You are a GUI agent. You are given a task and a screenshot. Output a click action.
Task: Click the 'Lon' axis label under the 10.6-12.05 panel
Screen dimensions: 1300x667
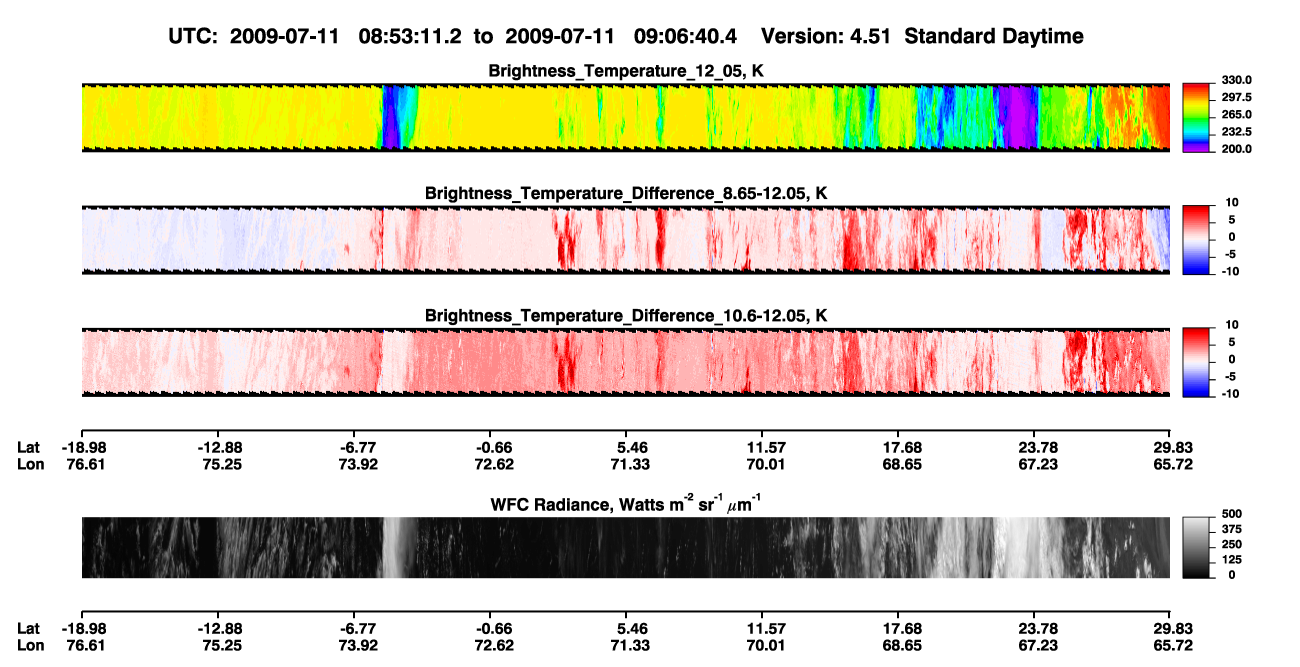point(29,464)
